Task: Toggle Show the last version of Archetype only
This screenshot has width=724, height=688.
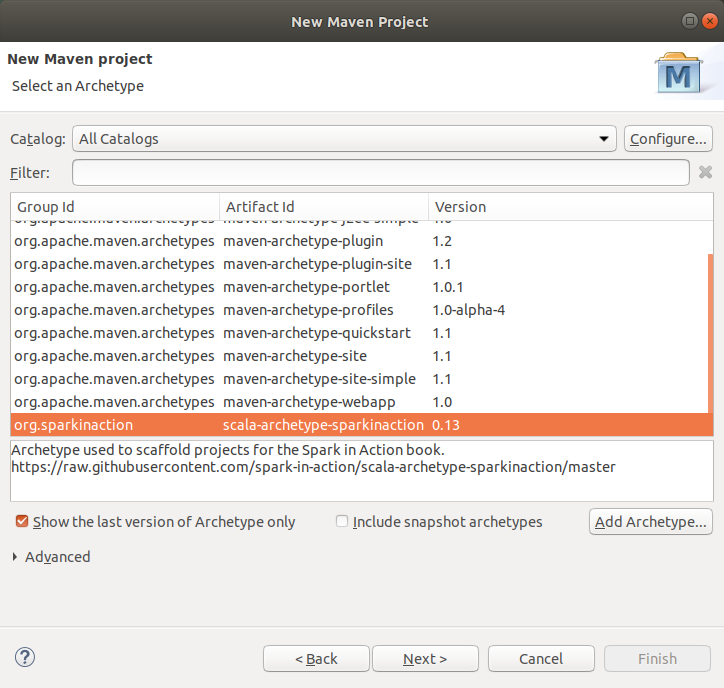Action: tap(22, 522)
